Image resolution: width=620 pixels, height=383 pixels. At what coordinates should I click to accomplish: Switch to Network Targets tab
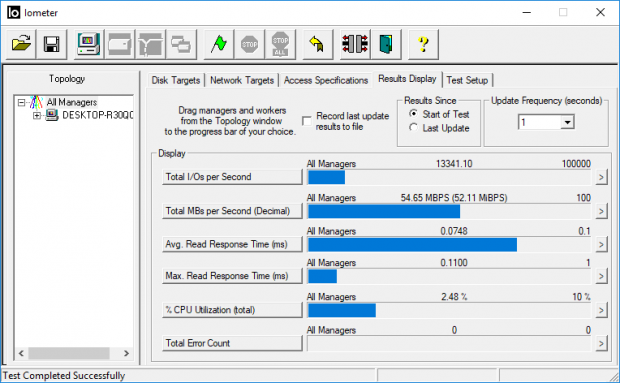click(x=242, y=80)
